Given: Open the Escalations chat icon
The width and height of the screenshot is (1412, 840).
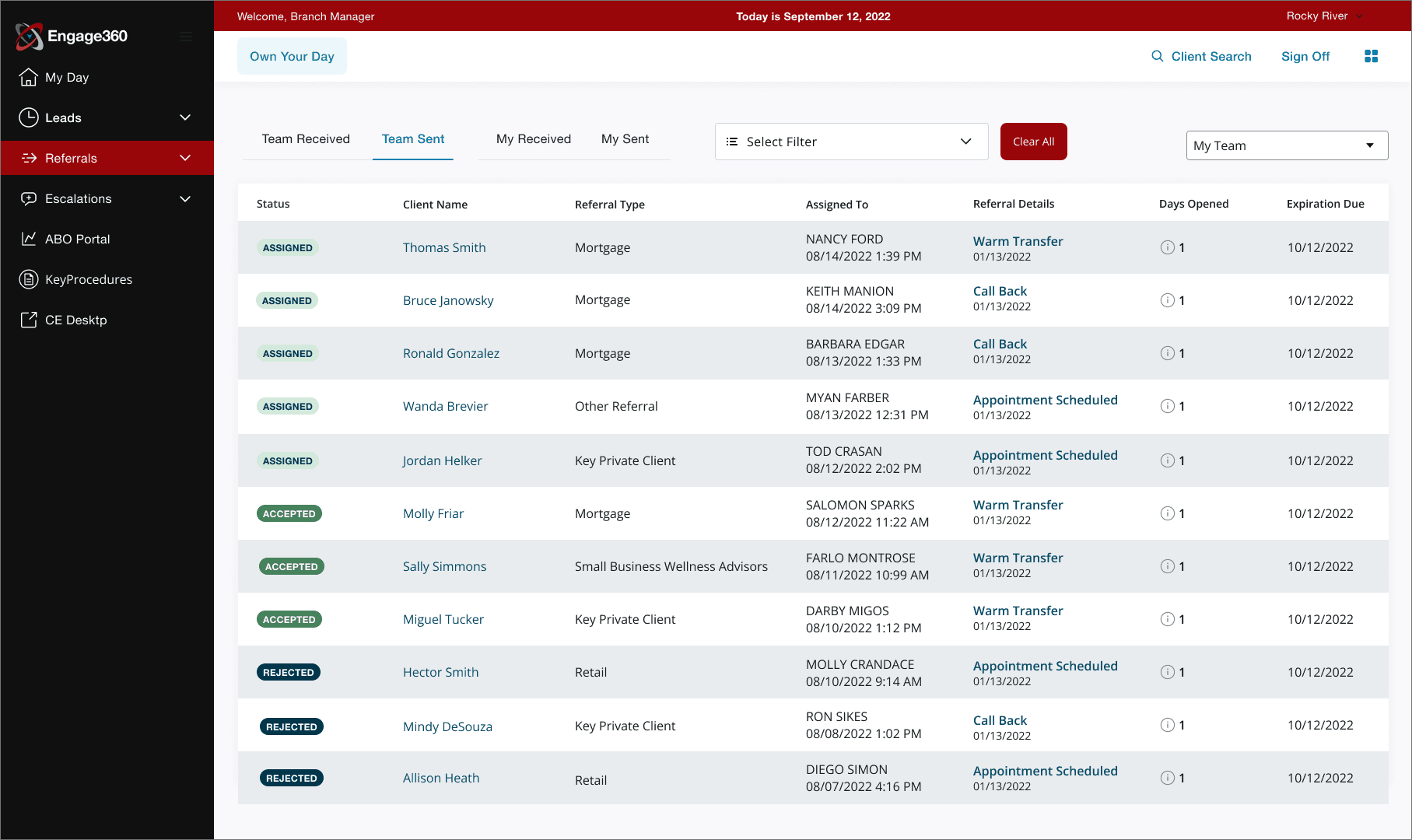Looking at the screenshot, I should click(29, 198).
